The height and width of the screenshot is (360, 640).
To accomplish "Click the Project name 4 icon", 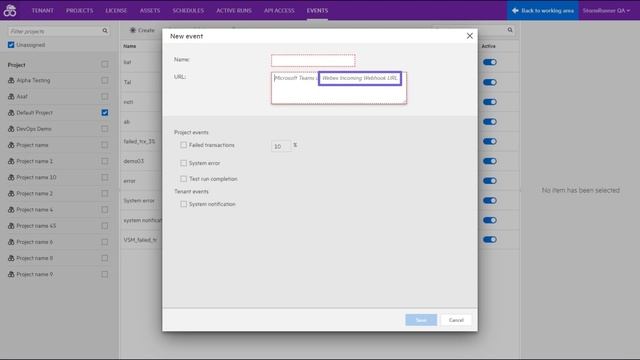I will tap(11, 210).
